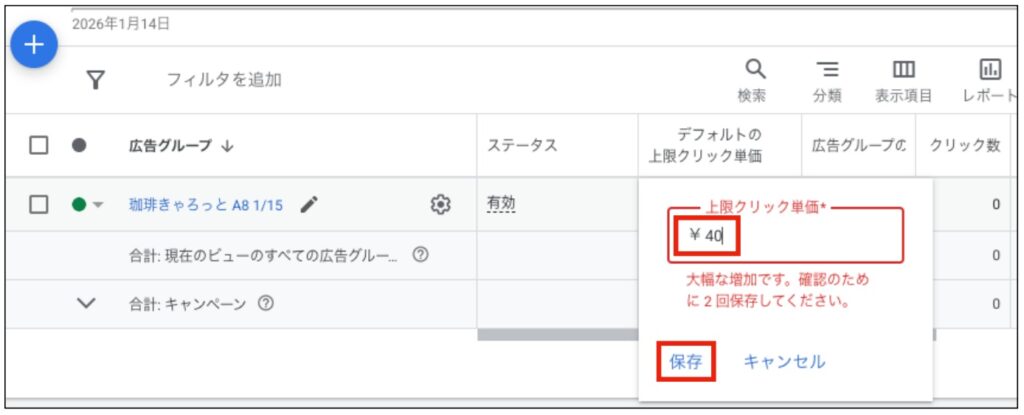Viewport: 1024px width, 415px height.
Task: Click the クリック数 column header
Action: pyautogui.click(x=964, y=145)
